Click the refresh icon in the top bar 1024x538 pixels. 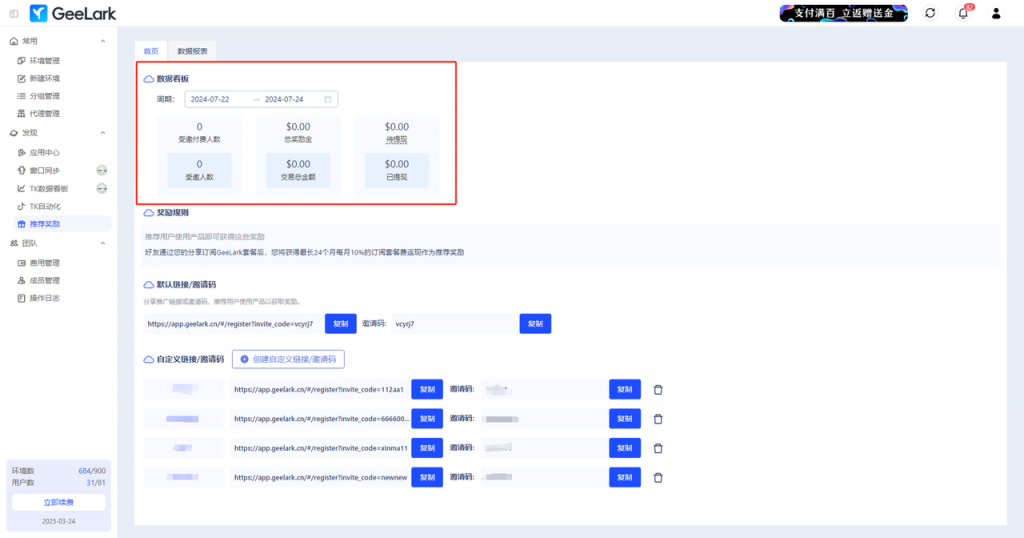[x=930, y=13]
